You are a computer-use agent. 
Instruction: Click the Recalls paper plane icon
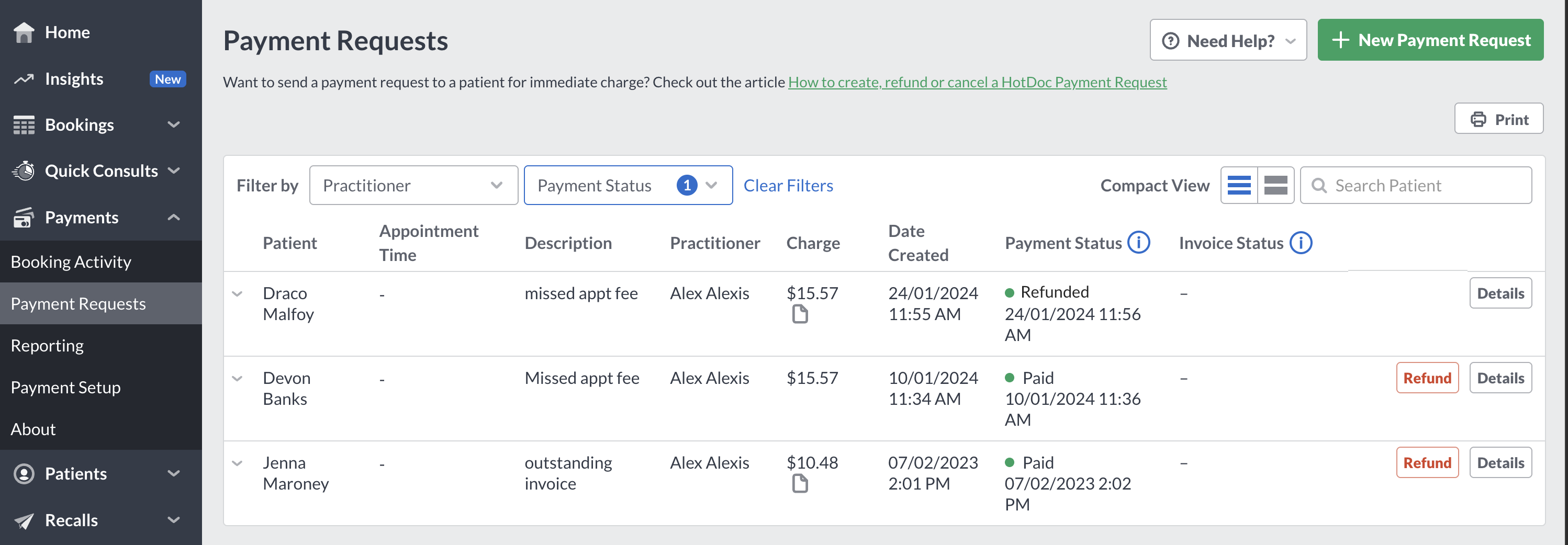(24, 520)
